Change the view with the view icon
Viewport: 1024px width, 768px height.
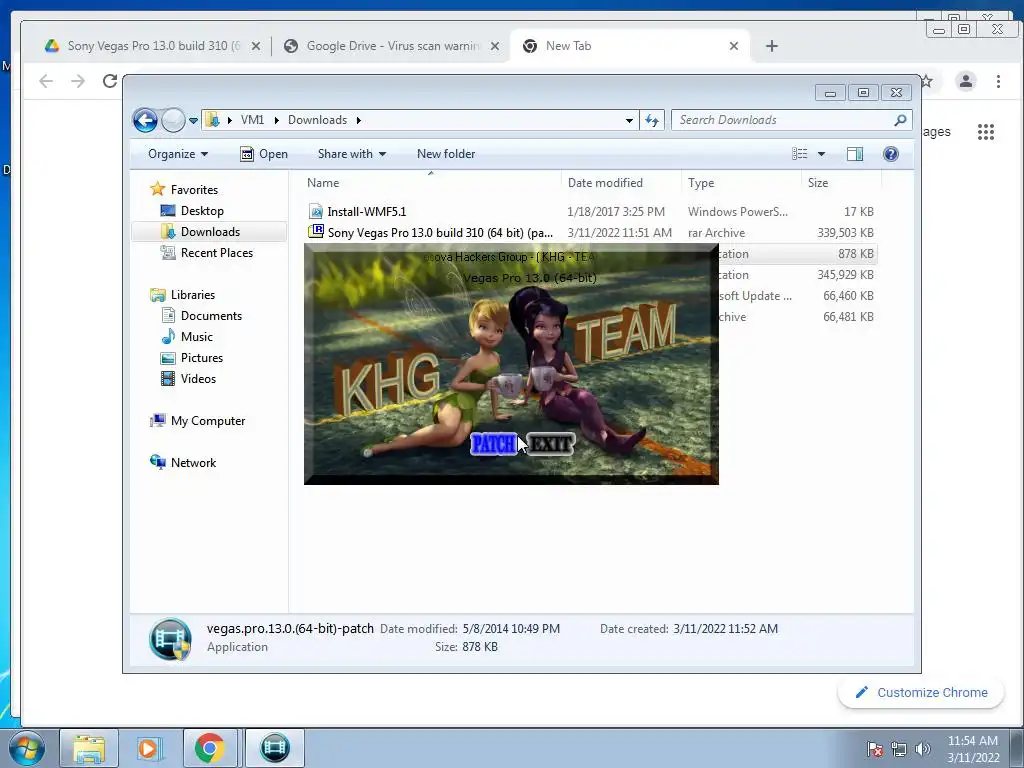(x=799, y=154)
